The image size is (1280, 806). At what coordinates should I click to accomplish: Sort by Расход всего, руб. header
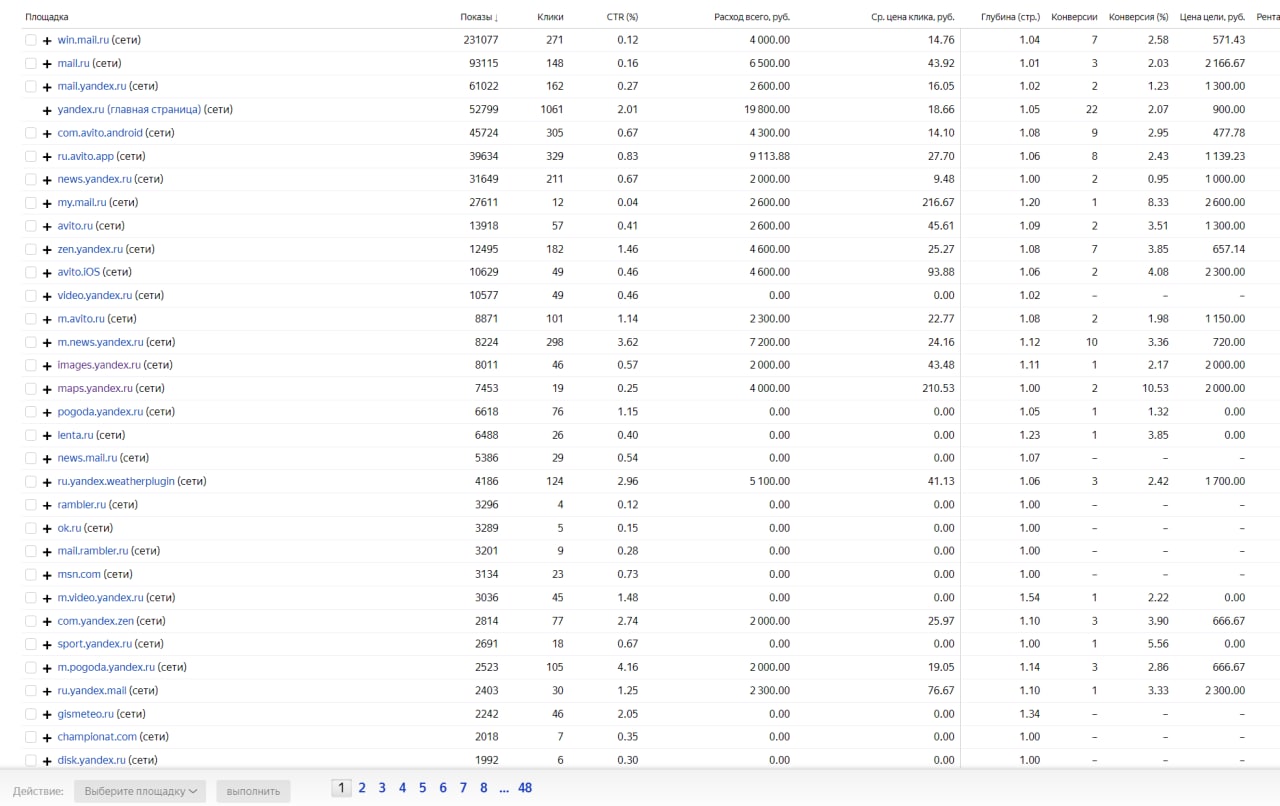point(752,17)
